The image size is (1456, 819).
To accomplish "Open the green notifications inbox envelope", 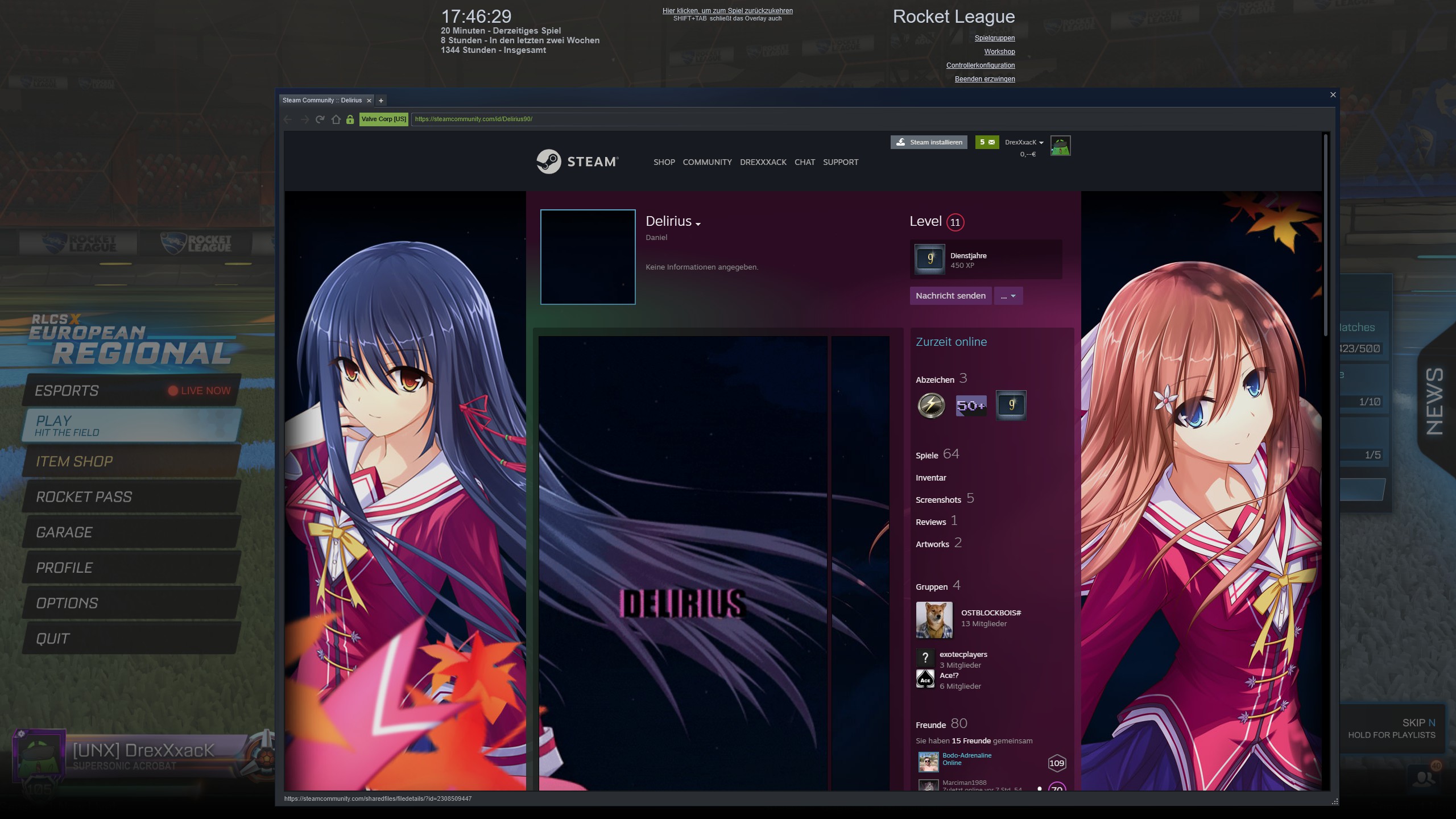I will (987, 142).
